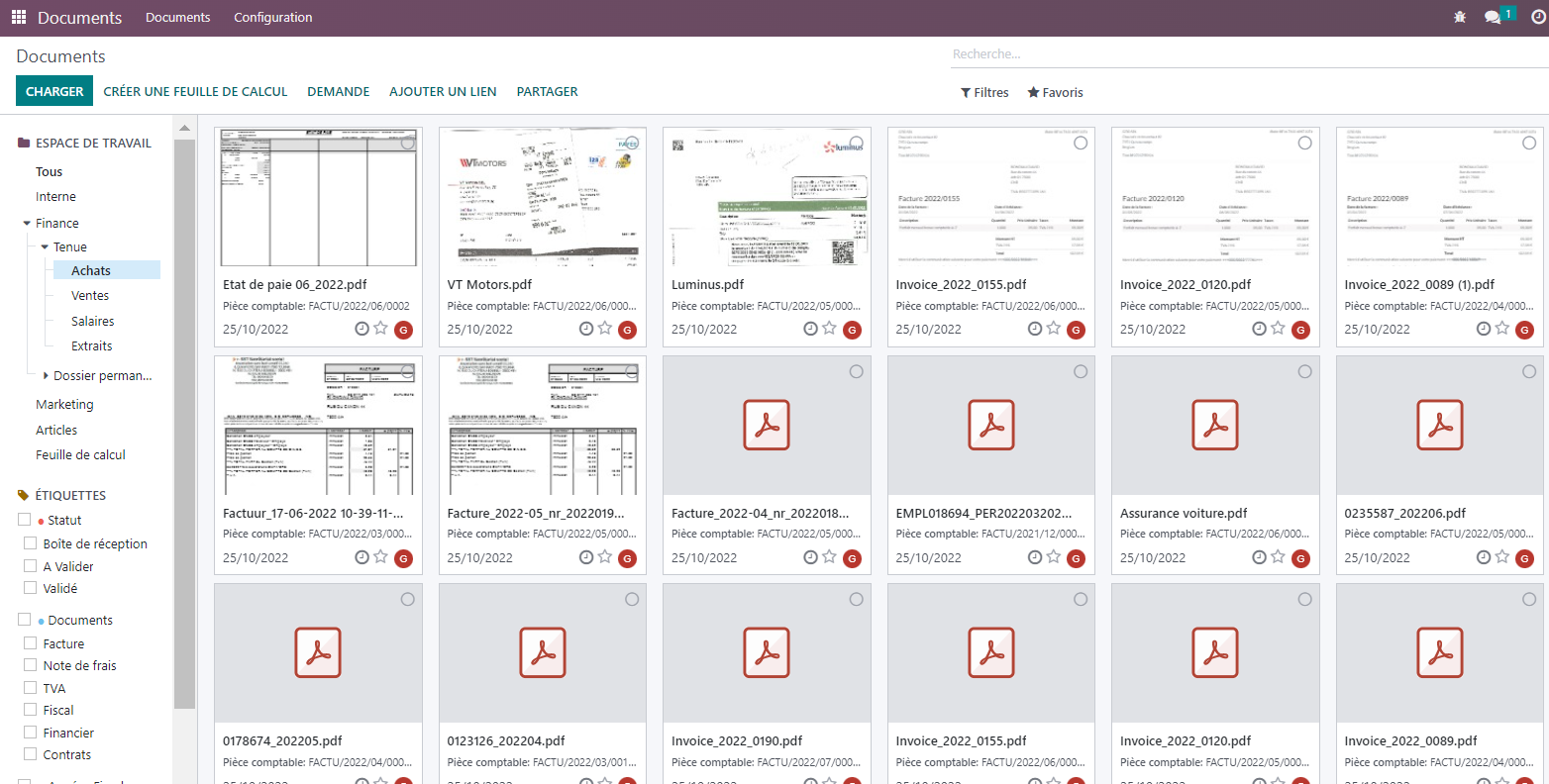Collapse the Tenue folder arrow

click(x=45, y=246)
